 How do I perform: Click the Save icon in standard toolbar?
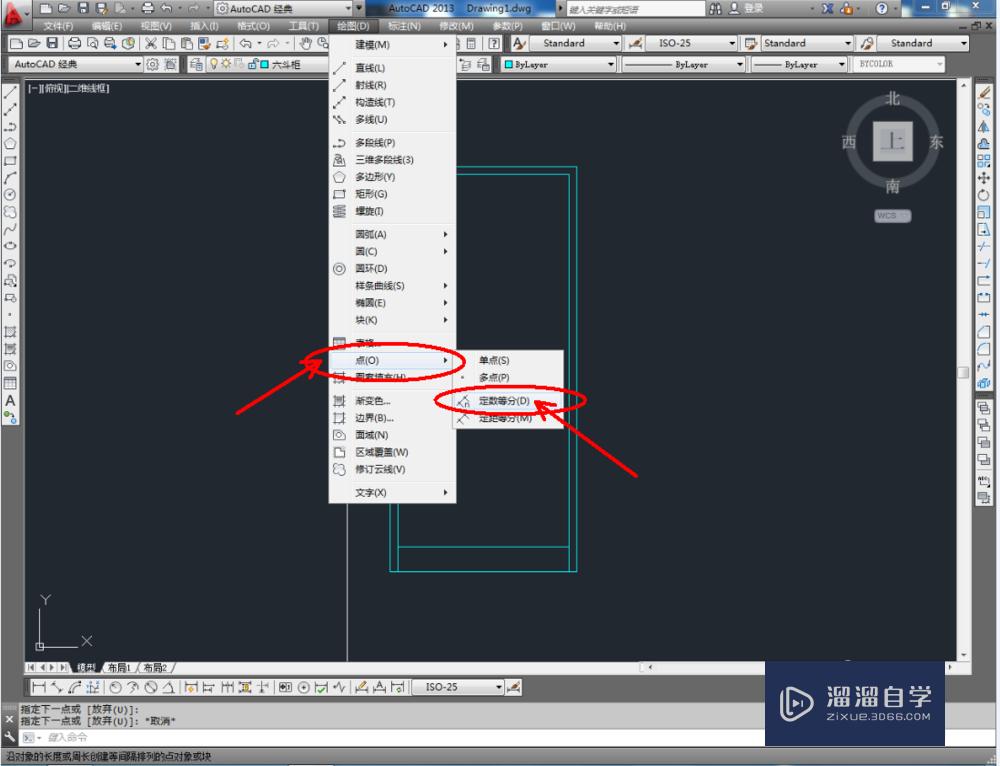(x=52, y=43)
